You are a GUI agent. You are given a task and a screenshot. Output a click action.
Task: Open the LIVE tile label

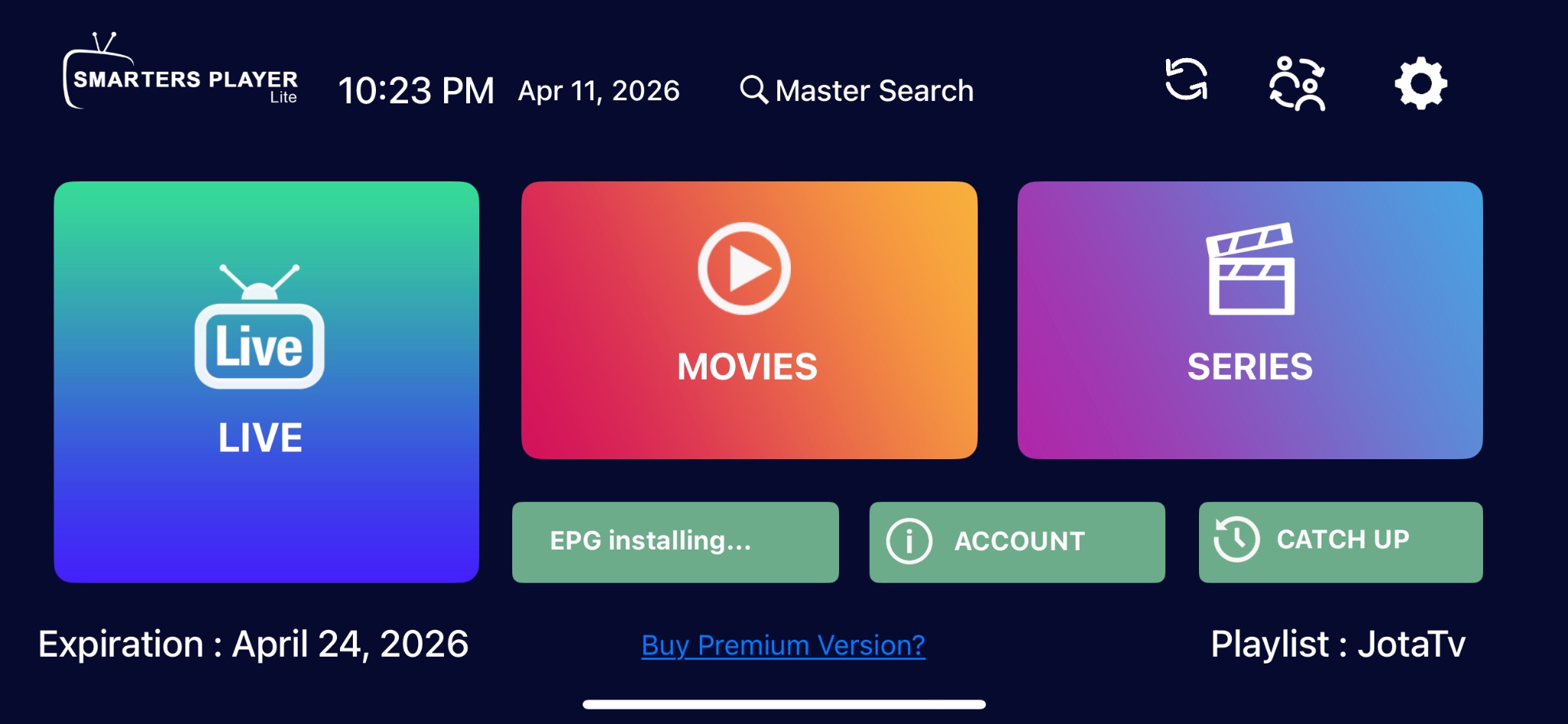(260, 438)
